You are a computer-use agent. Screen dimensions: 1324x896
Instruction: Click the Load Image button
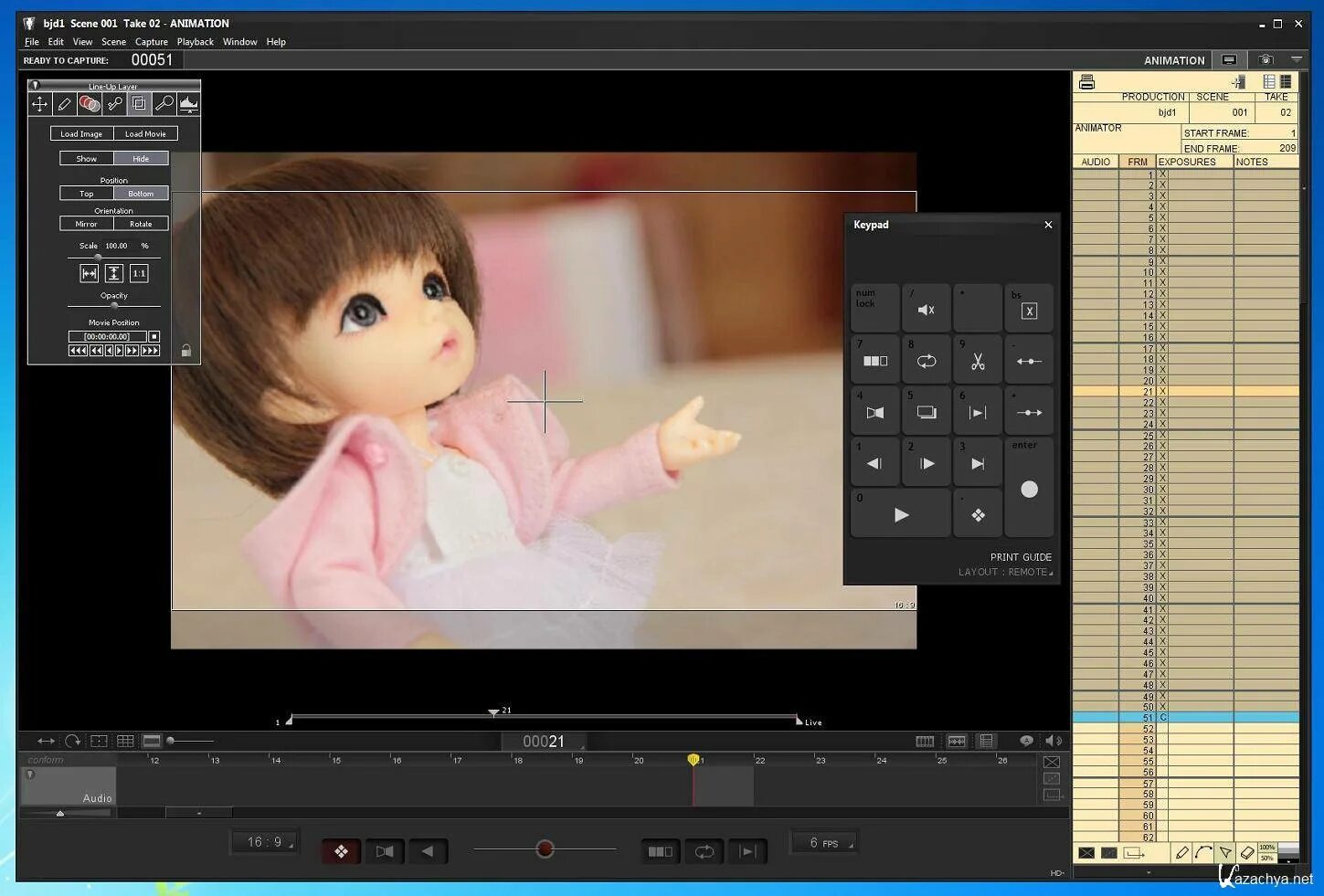pos(81,133)
